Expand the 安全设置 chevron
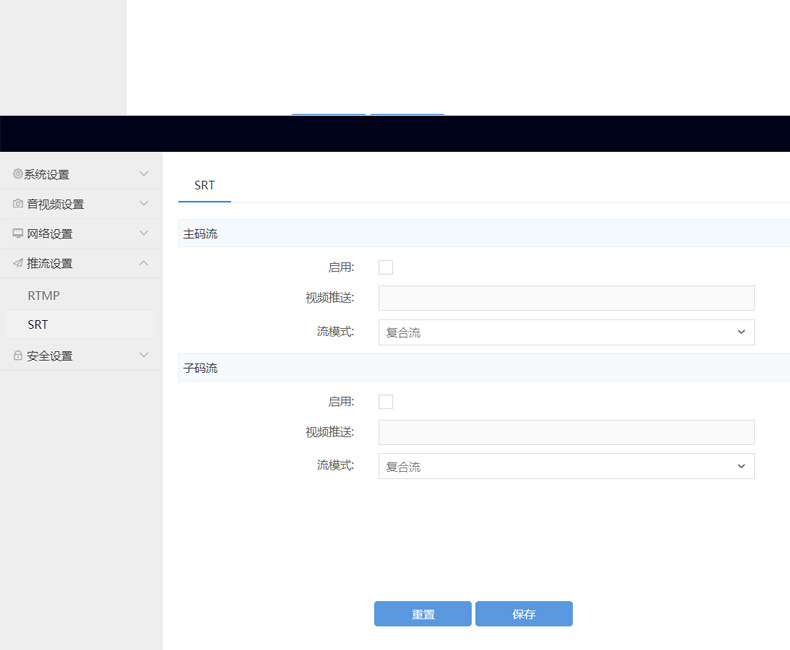 tap(144, 355)
